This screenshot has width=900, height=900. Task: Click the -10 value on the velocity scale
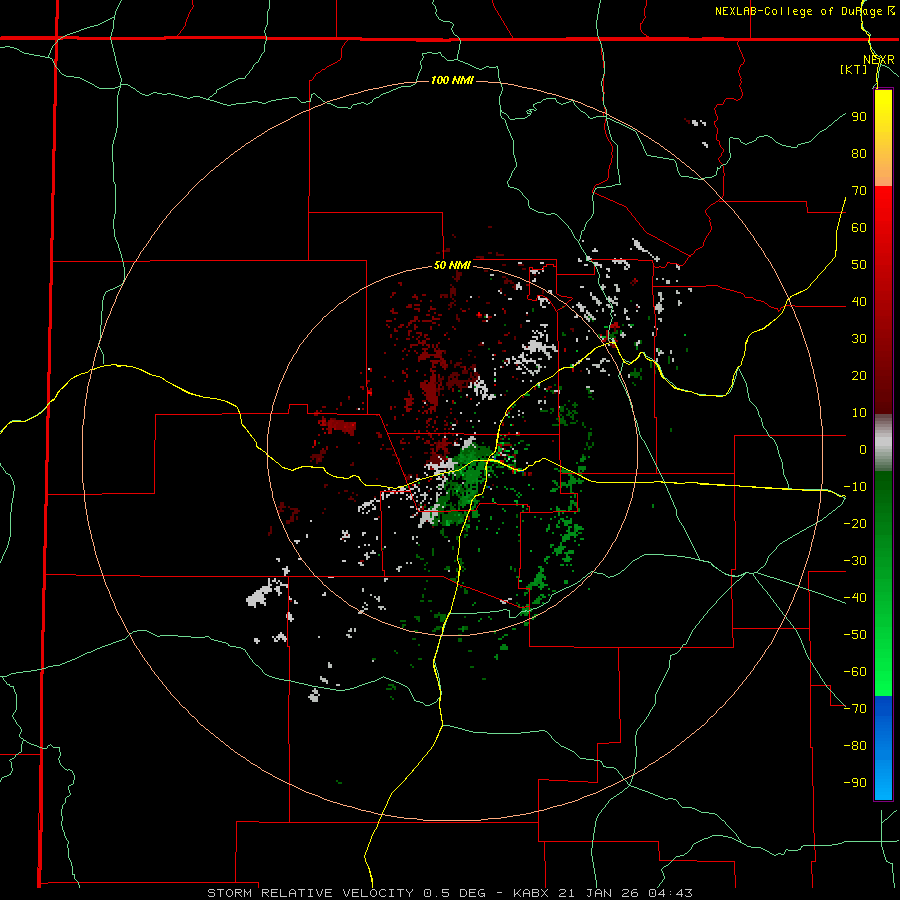[855, 487]
